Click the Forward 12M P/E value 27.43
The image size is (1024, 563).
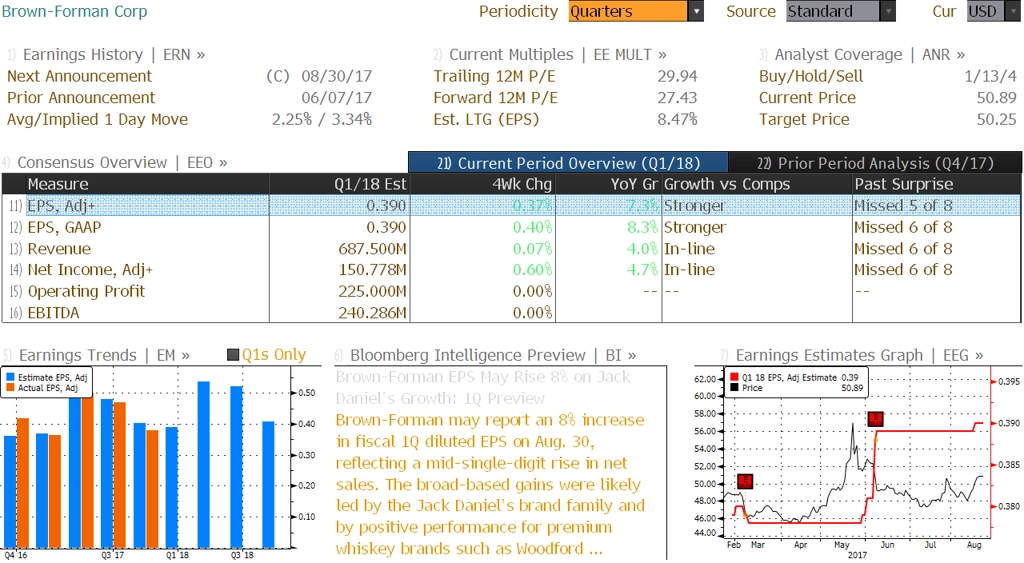point(677,98)
